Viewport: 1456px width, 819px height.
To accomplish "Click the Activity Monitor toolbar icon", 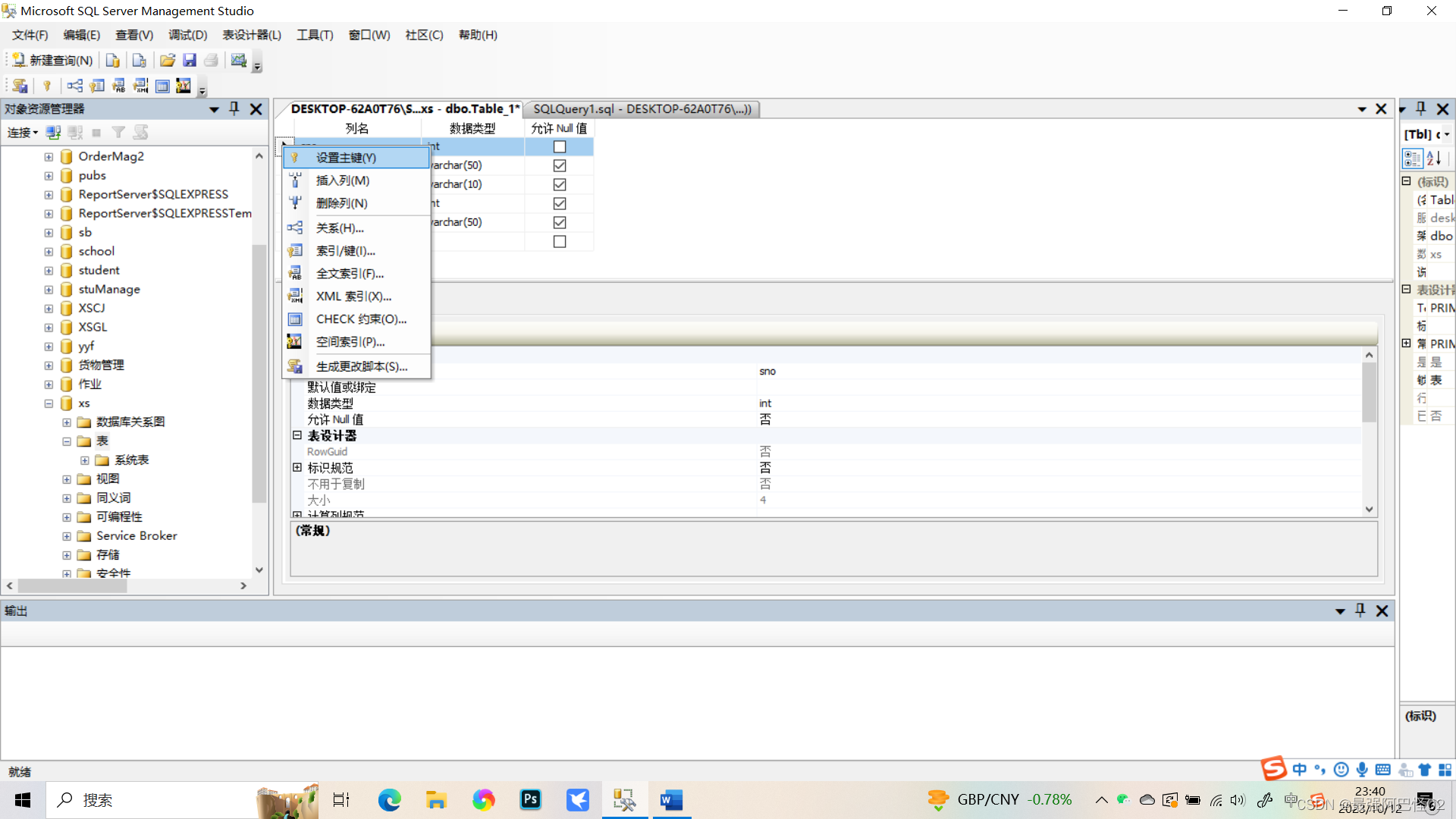I will pos(239,61).
